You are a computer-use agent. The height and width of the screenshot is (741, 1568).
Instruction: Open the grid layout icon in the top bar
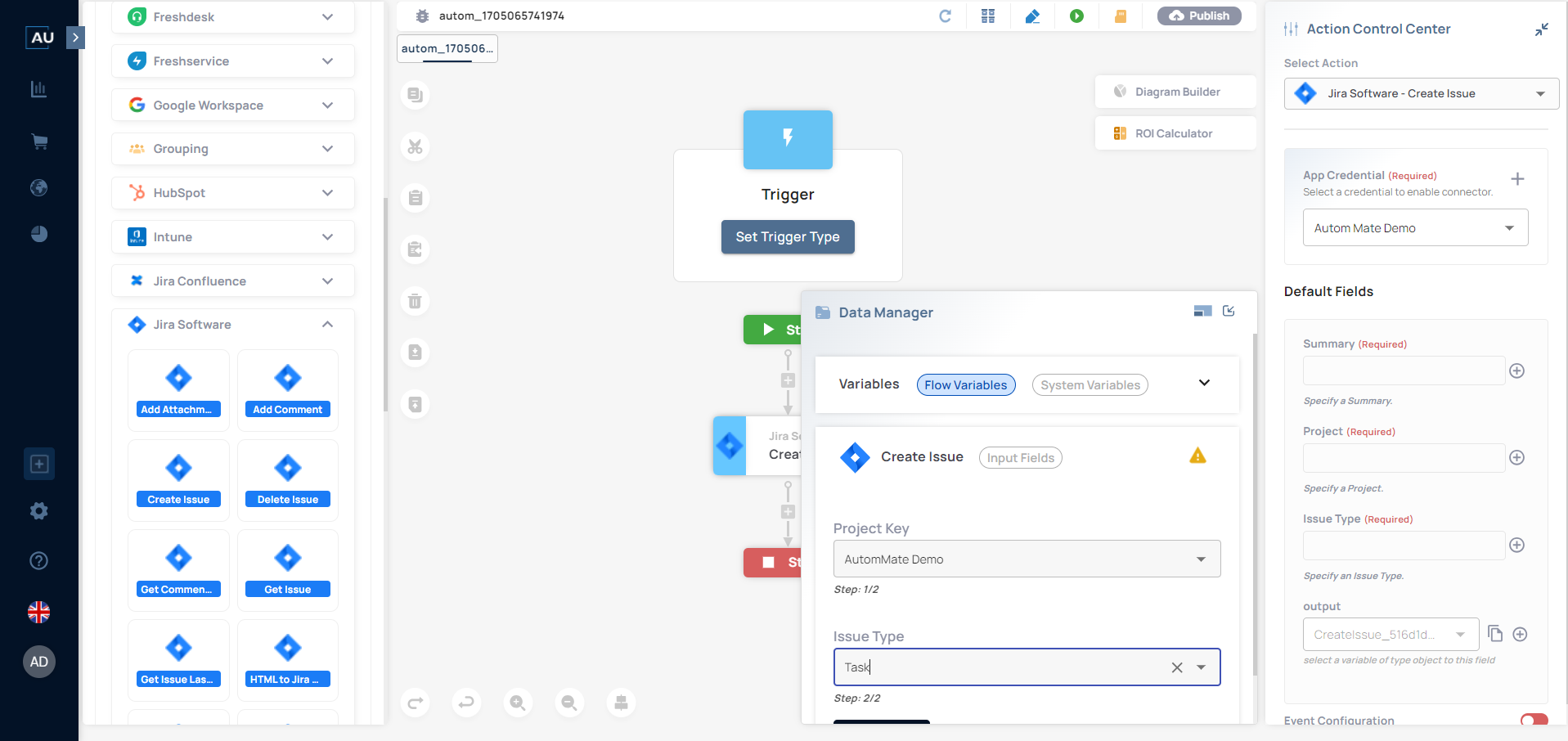[x=988, y=16]
